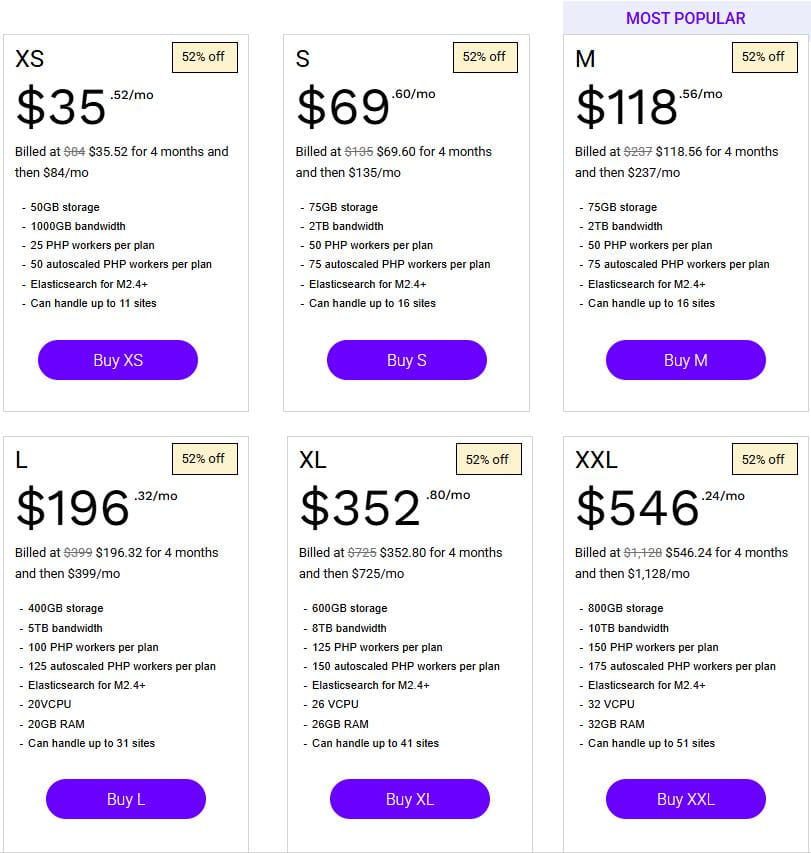Viewport: 811px width, 853px height.
Task: Click the 1000GB bandwidth feature line
Action: [78, 226]
